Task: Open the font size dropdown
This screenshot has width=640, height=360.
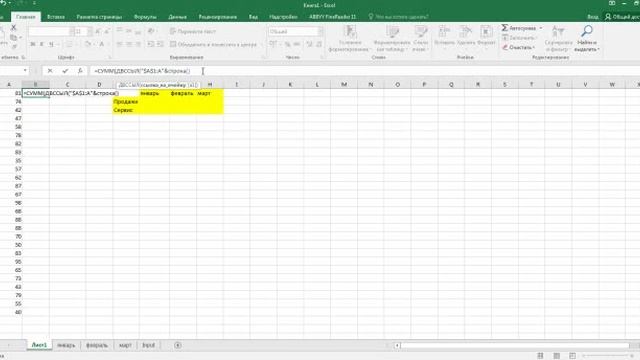Action: (90, 31)
